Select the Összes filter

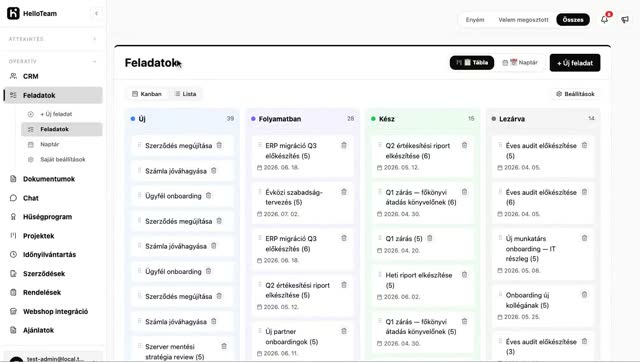573,20
